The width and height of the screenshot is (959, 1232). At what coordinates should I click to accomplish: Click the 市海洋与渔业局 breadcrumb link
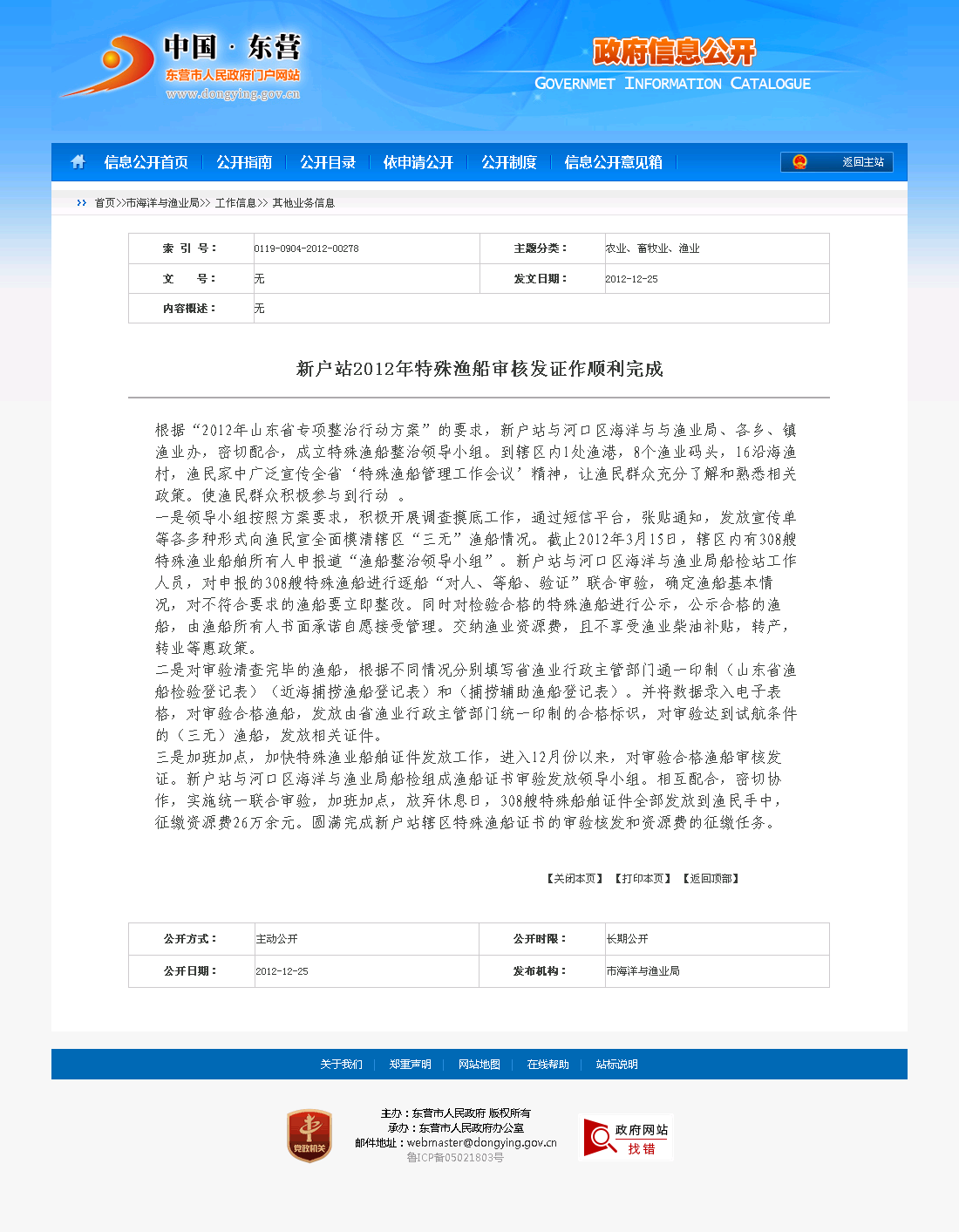pyautogui.click(x=162, y=203)
